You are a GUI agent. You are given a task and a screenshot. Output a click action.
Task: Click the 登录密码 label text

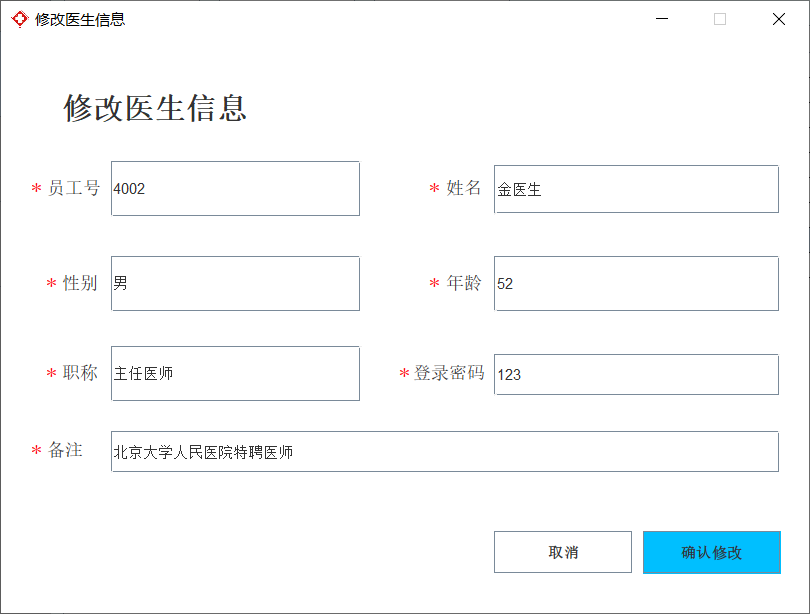tap(449, 372)
